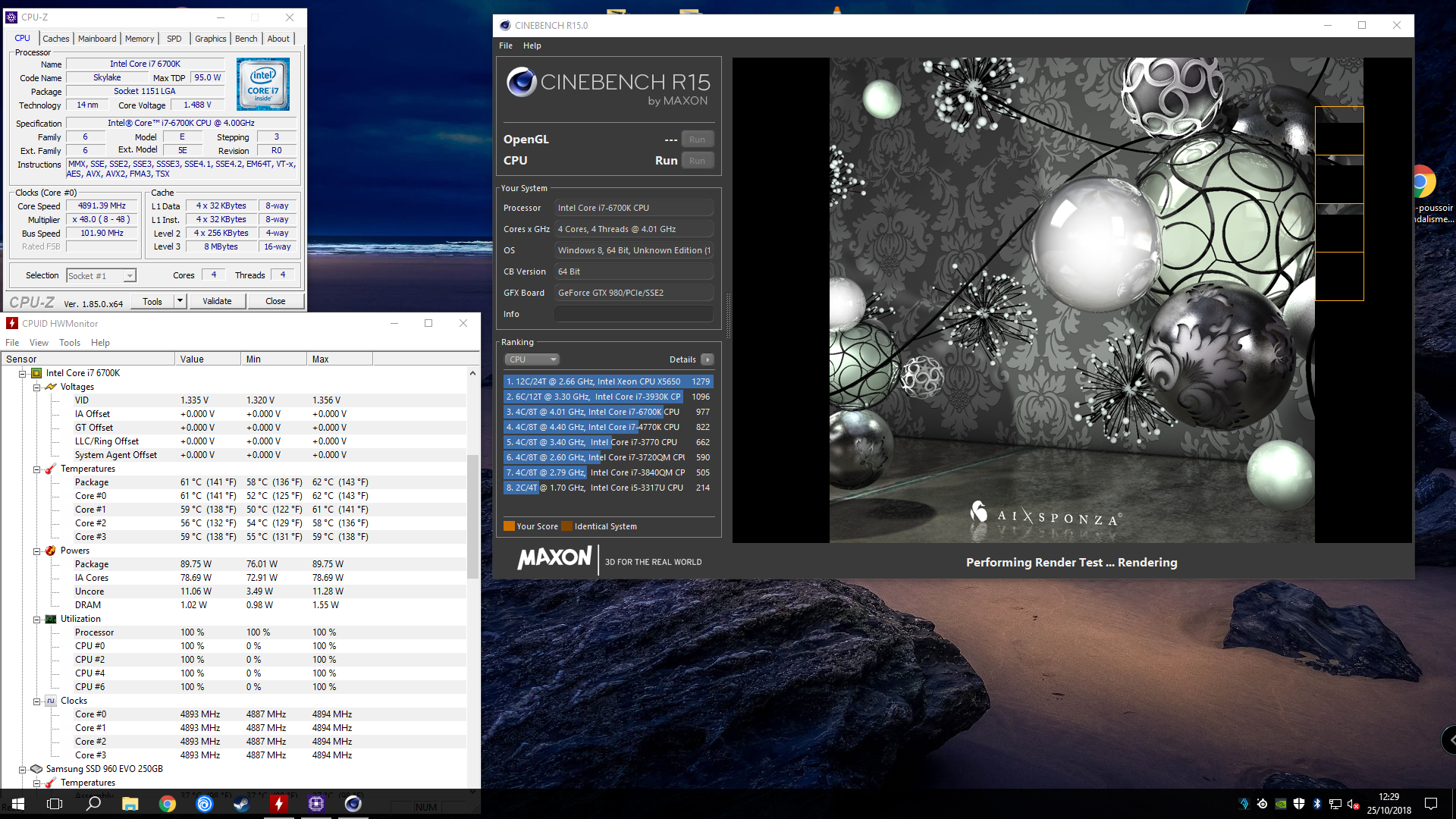Click the HWMonitor vertical scrollbar thumb
This screenshot has height=819, width=1456.
point(472,516)
